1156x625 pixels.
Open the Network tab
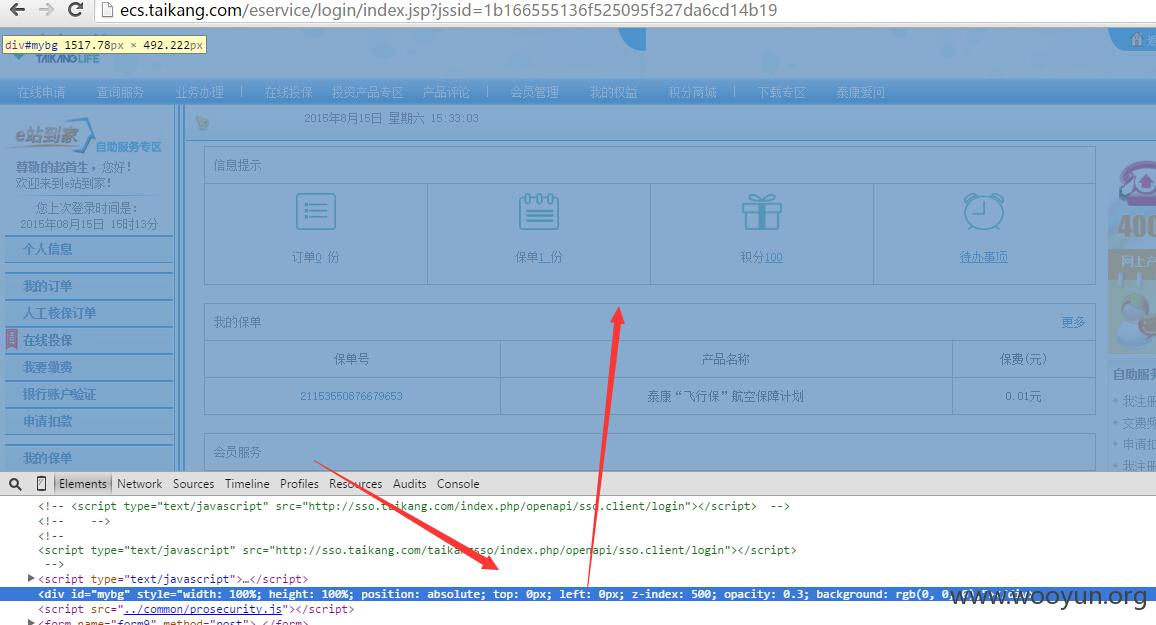click(x=139, y=483)
